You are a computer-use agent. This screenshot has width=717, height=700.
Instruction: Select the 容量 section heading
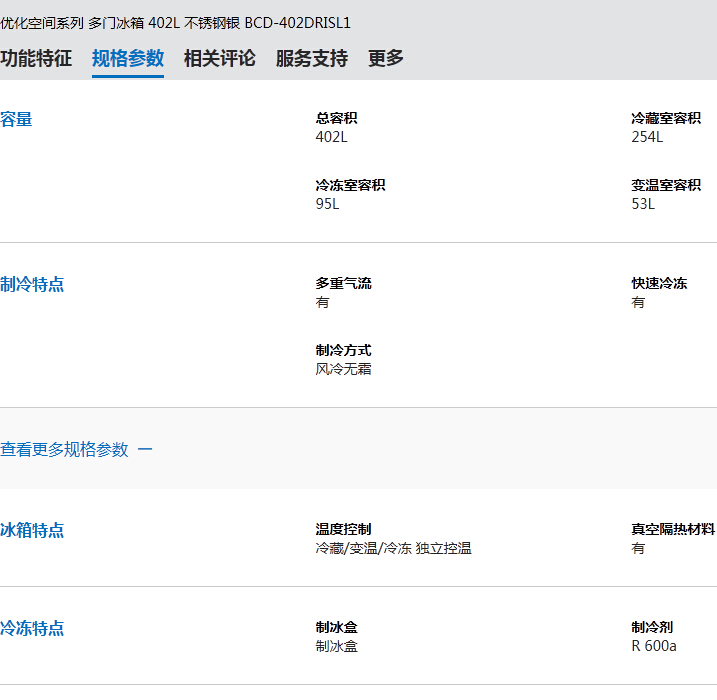tap(16, 119)
